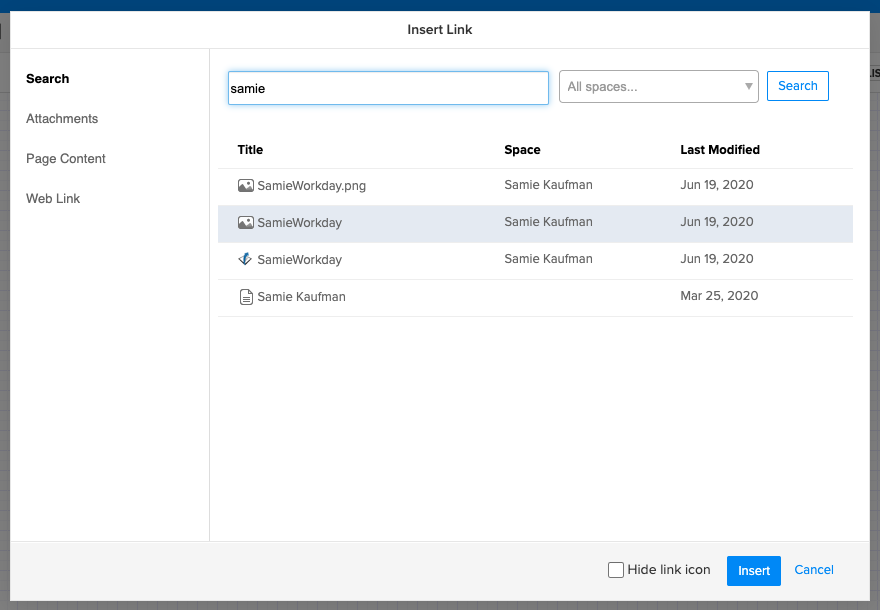Select Web Link in the sidebar
880x610 pixels.
click(53, 198)
